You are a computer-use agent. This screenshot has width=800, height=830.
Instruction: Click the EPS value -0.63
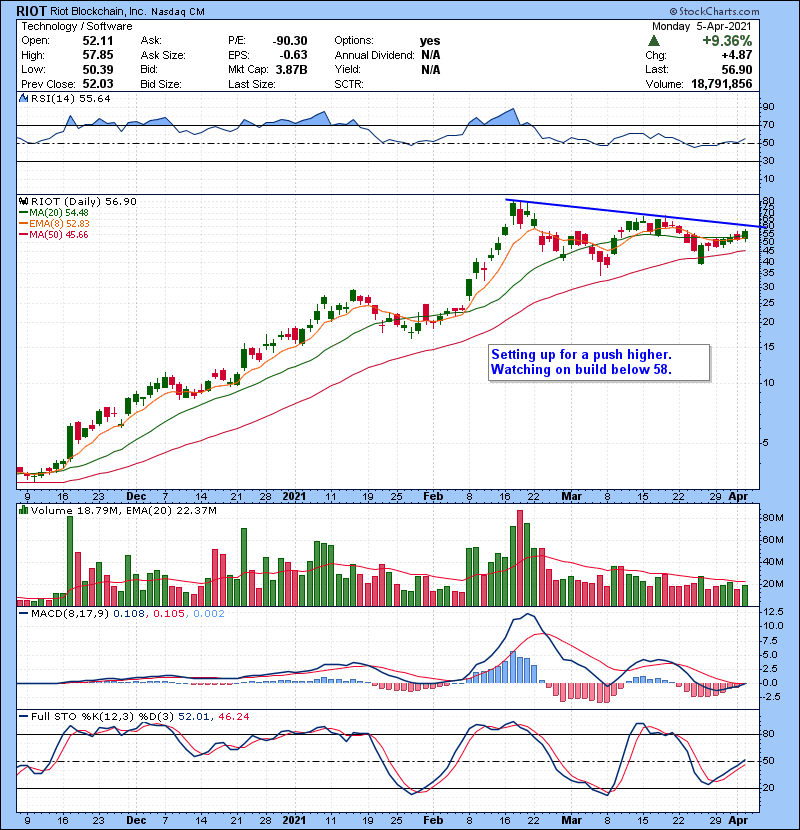pos(294,55)
